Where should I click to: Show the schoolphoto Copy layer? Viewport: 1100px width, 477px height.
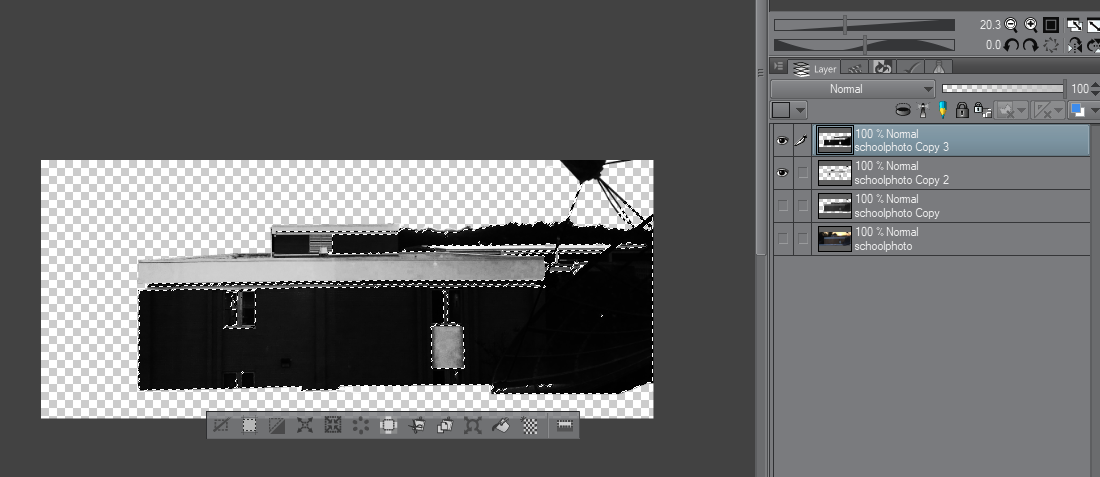click(x=782, y=206)
